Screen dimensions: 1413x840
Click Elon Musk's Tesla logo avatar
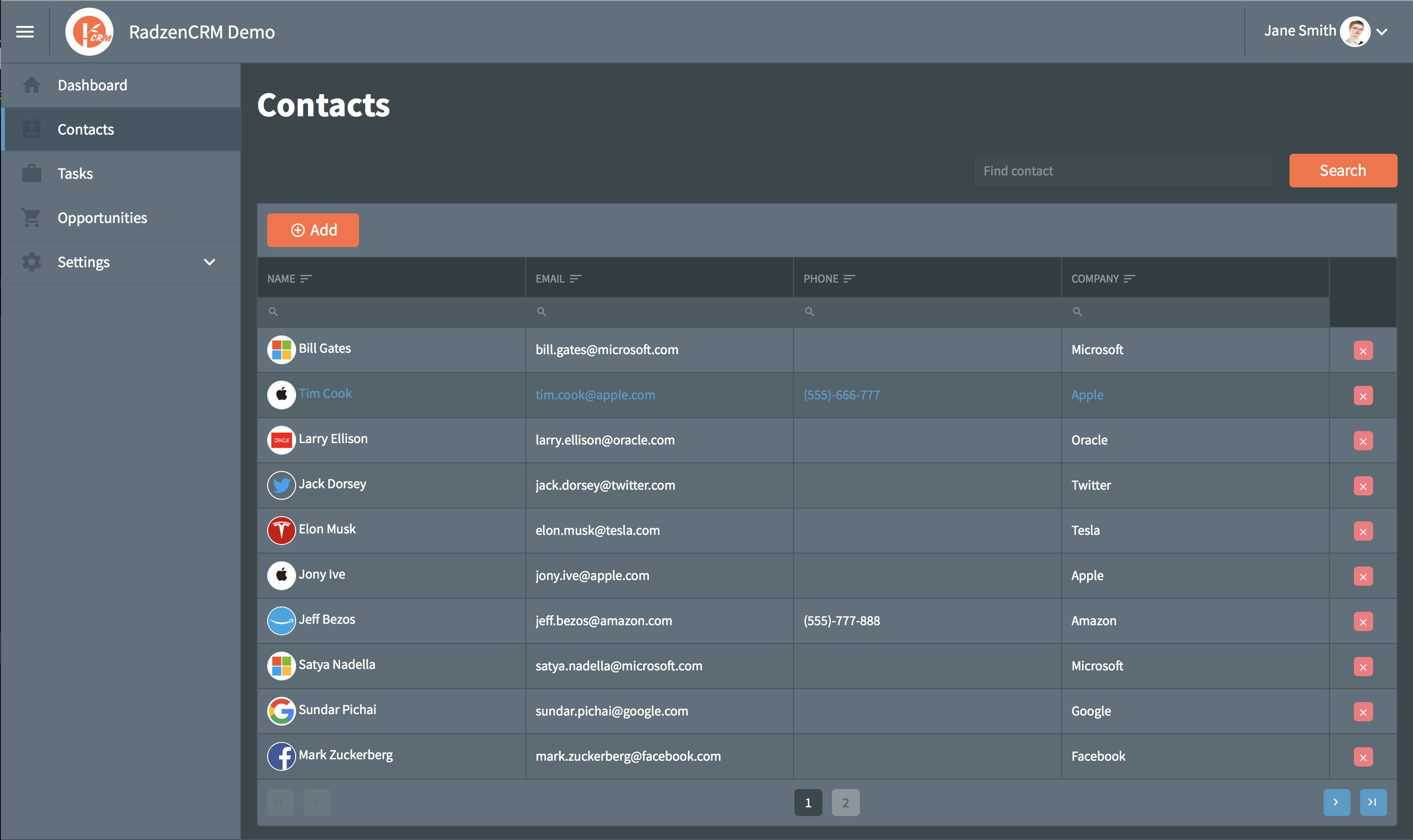click(281, 530)
